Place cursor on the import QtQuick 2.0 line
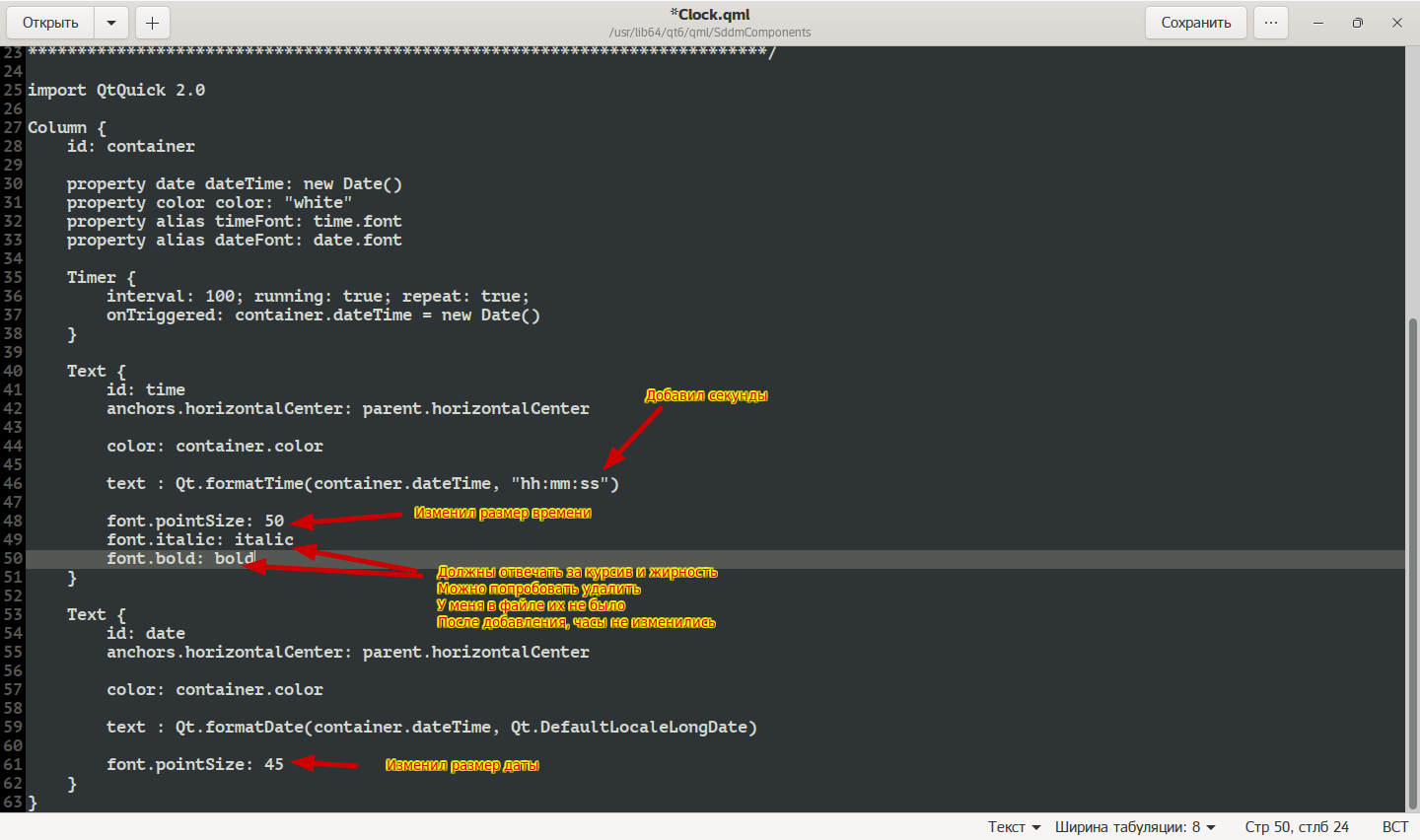Viewport: 1420px width, 840px height. point(116,91)
